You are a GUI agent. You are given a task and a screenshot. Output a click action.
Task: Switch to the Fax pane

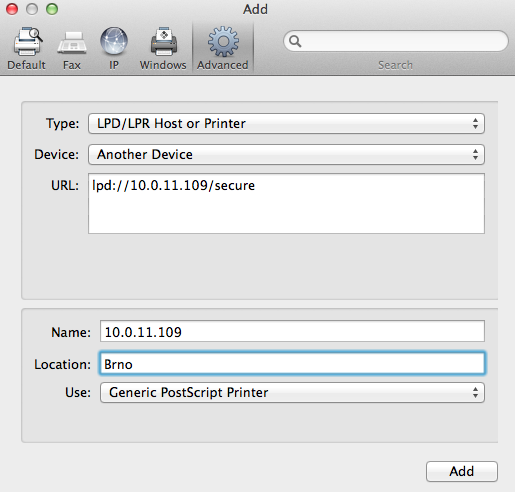[72, 43]
